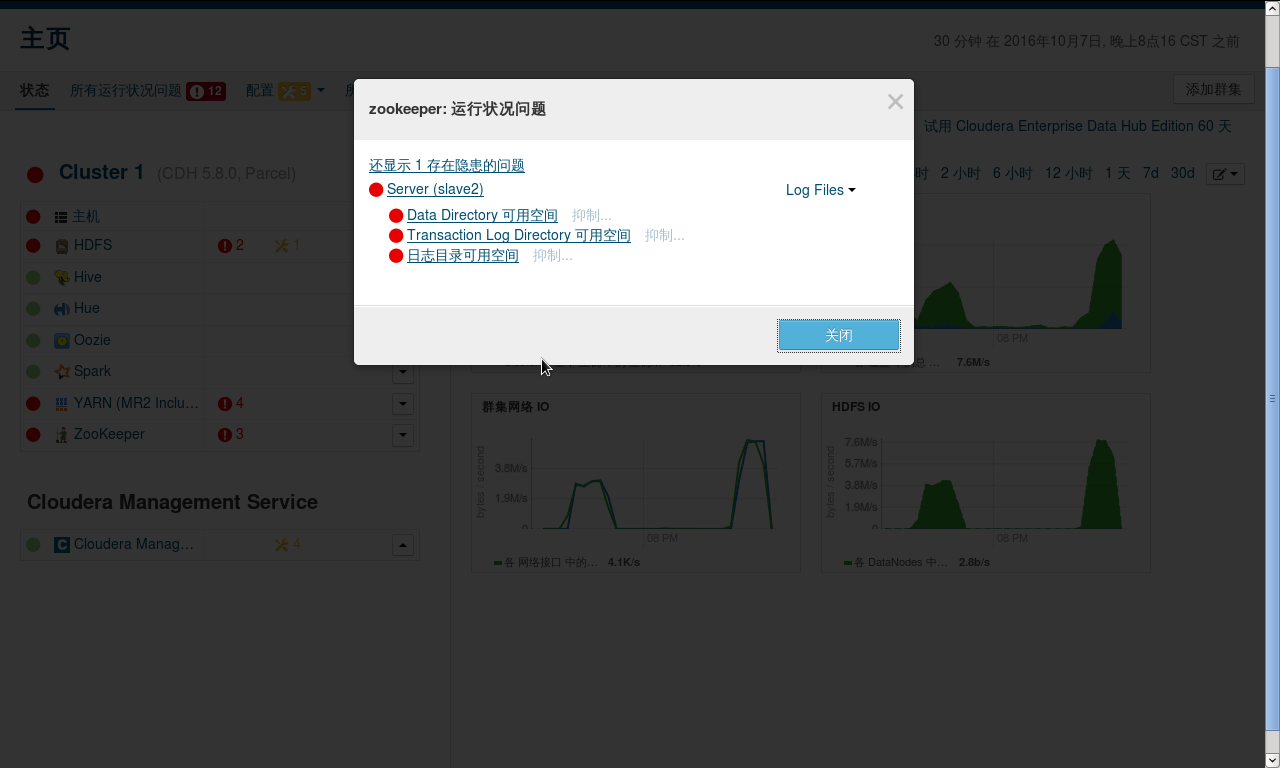1280x768 pixels.
Task: Open the Spark service
Action: (93, 371)
